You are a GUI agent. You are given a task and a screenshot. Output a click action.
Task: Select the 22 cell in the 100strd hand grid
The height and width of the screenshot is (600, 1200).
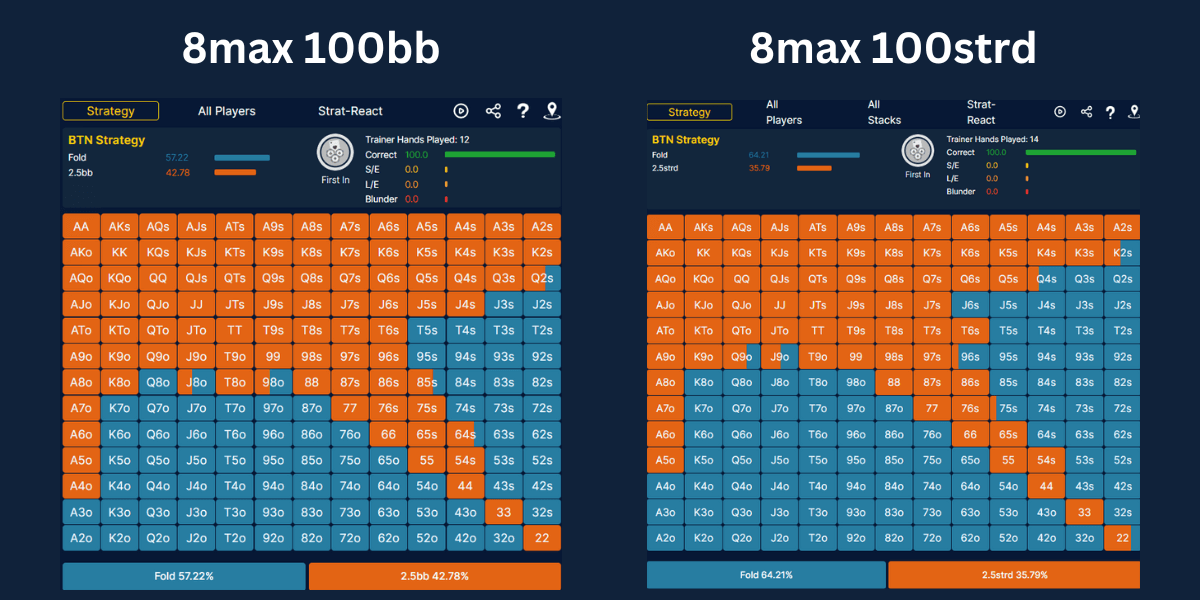coord(1122,538)
